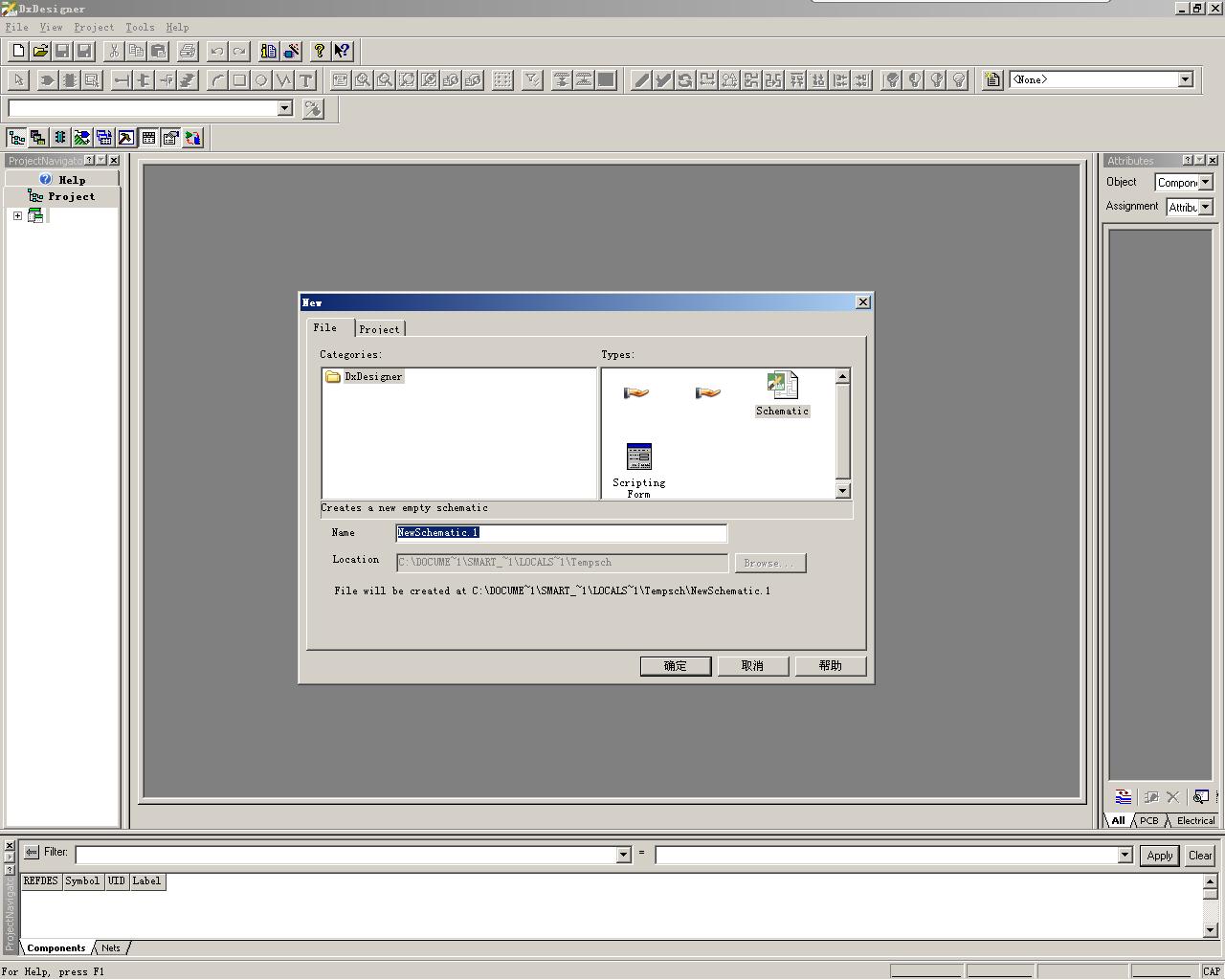Select the arrow pointer Select tool
Screen dimensions: 1225x980
[x=18, y=80]
